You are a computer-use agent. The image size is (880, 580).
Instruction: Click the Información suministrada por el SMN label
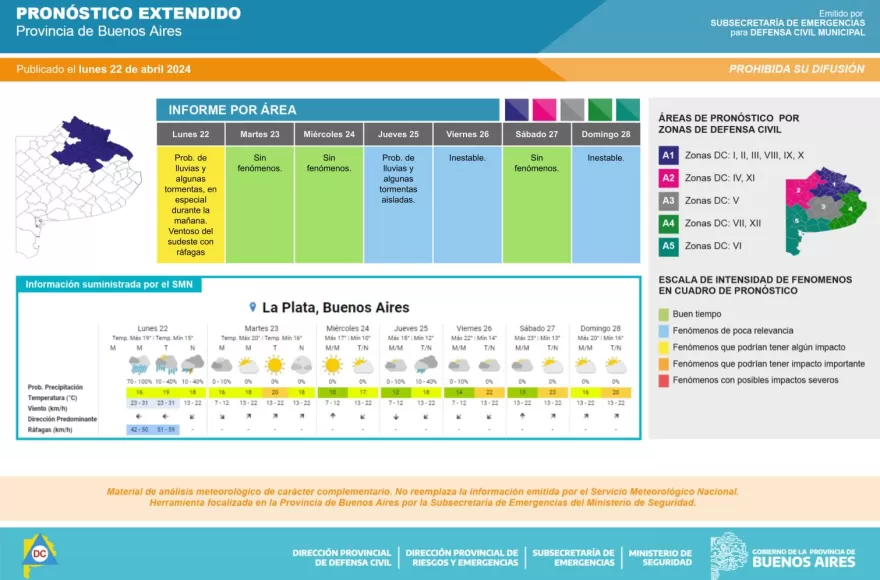[x=109, y=285]
